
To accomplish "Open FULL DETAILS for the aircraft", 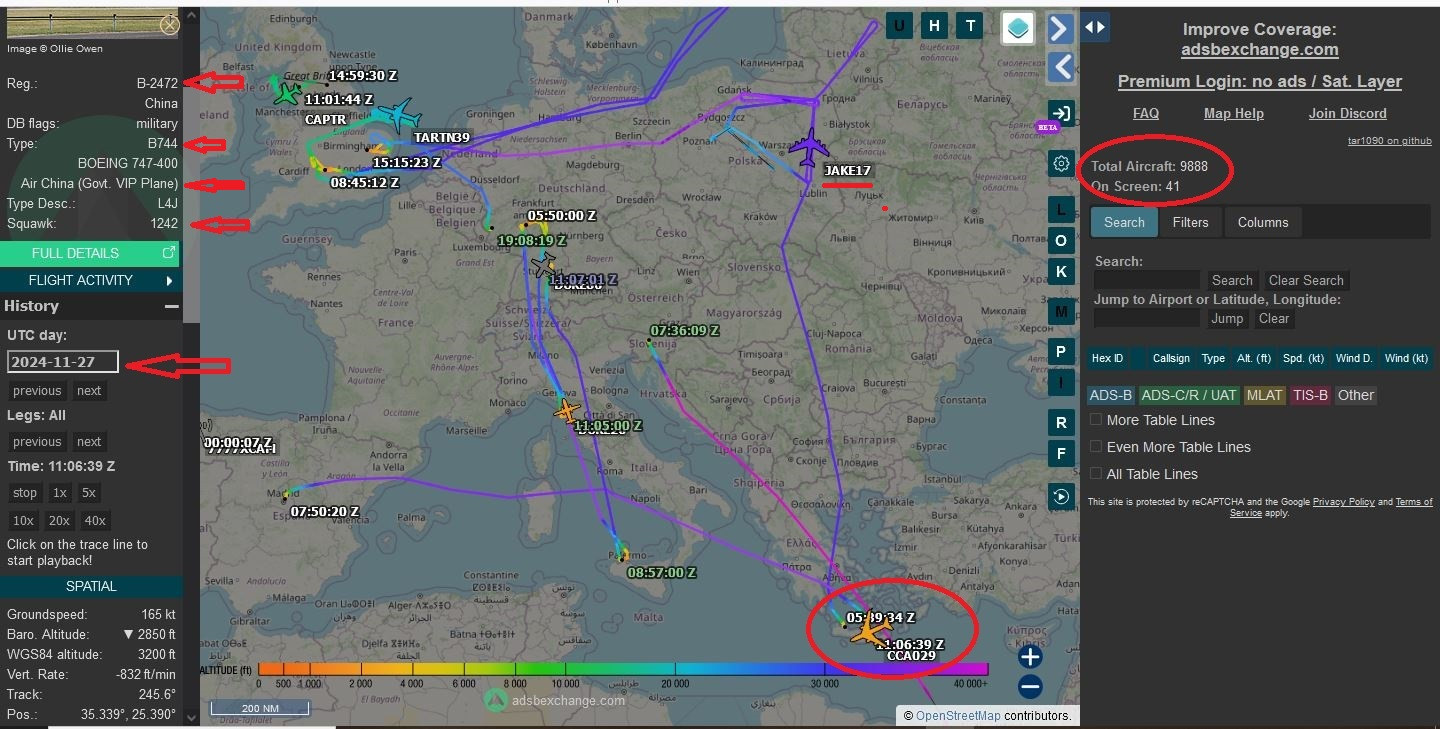I will (x=91, y=254).
